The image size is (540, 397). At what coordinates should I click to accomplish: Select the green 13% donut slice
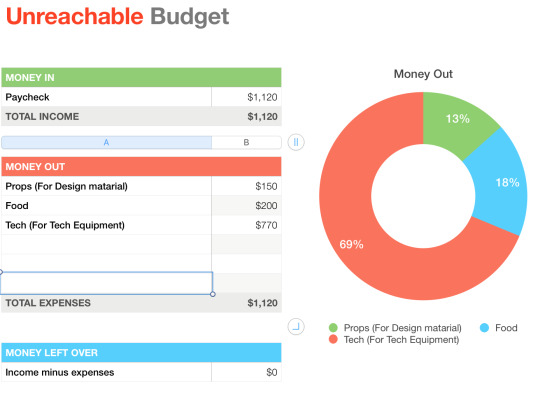tap(458, 119)
